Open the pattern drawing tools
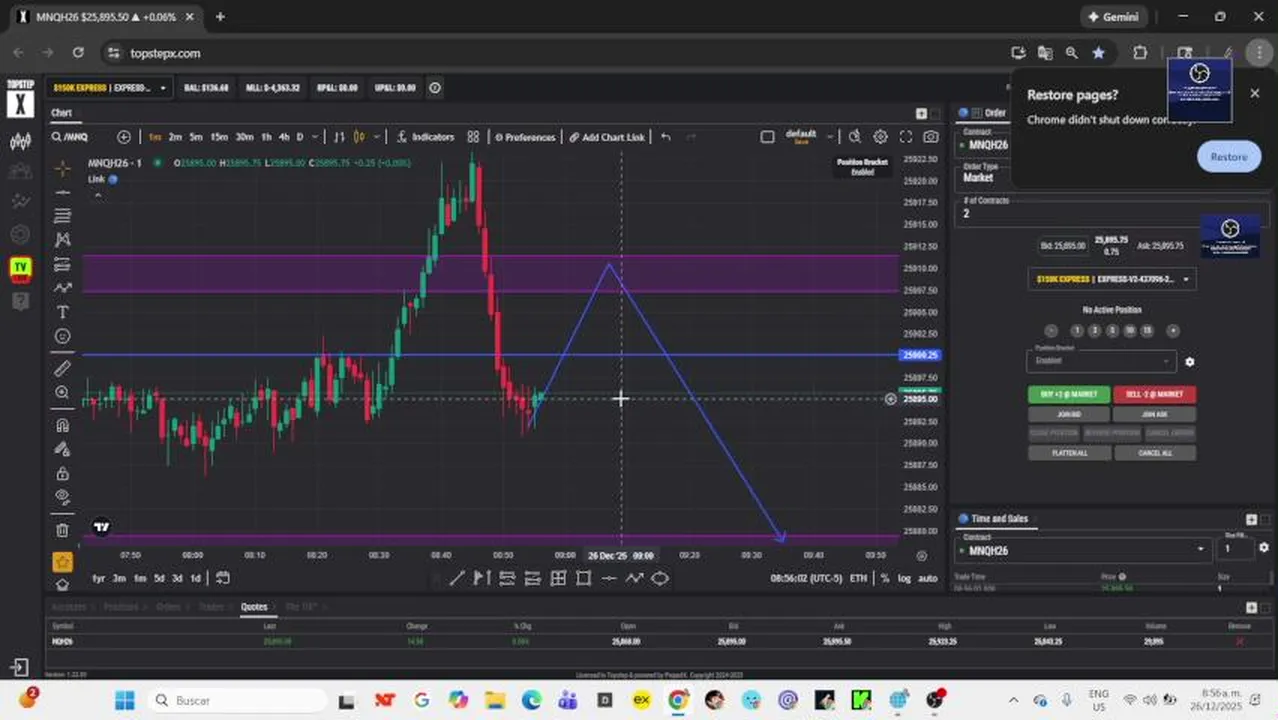 click(62, 240)
